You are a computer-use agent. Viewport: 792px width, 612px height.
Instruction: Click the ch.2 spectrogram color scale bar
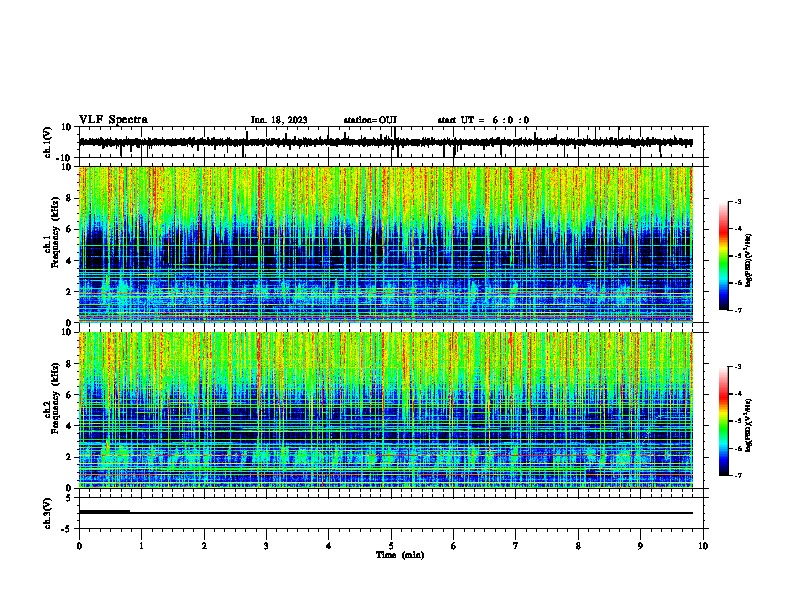[724, 421]
